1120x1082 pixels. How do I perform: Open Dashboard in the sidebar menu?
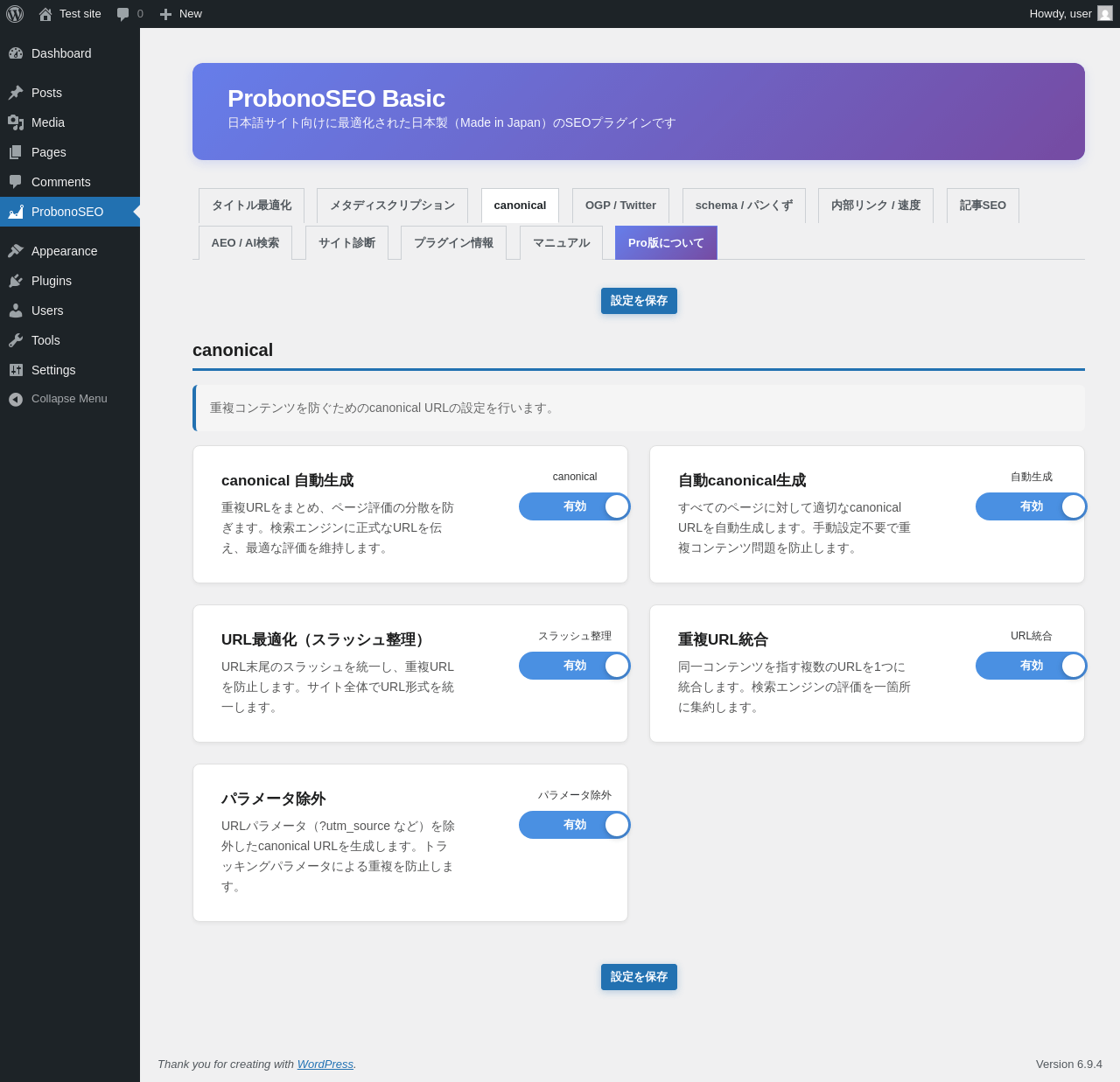70,53
